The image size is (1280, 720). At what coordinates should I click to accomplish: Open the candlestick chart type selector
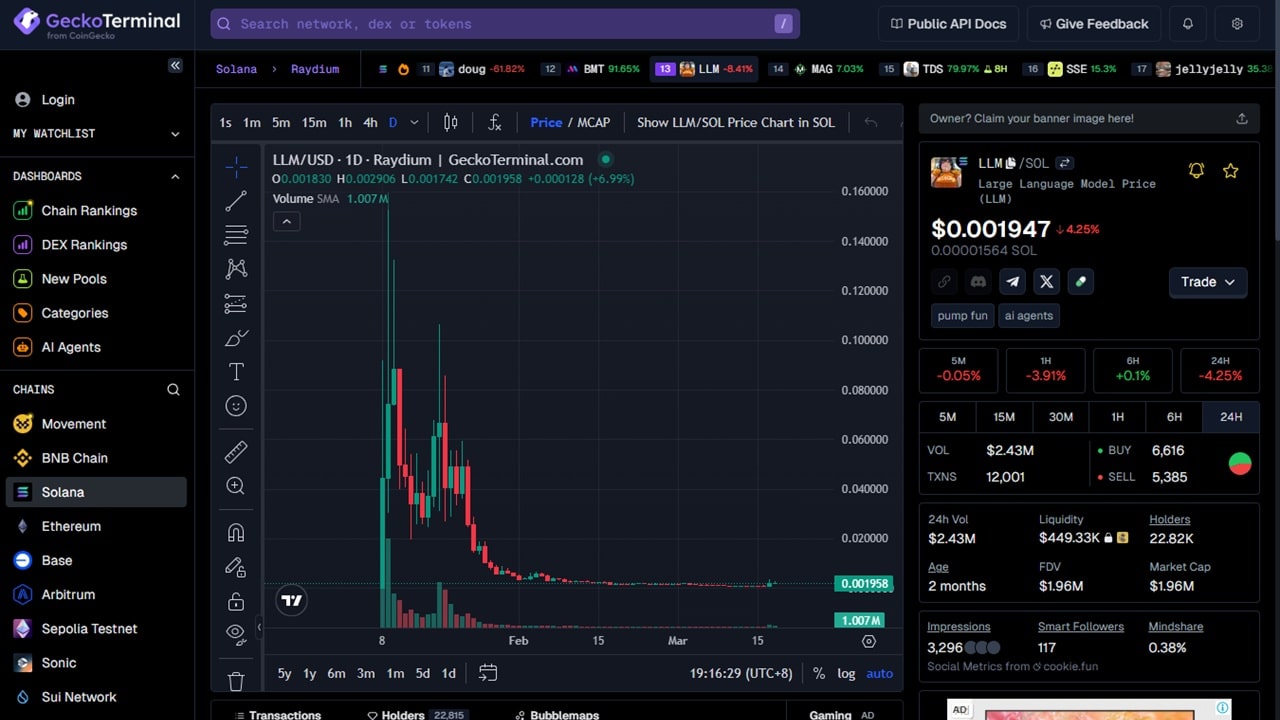[x=451, y=122]
